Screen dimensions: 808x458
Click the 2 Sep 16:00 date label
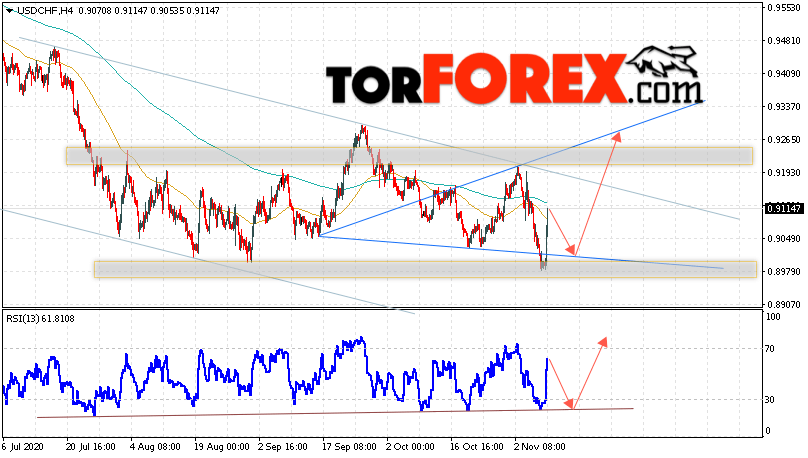point(282,447)
